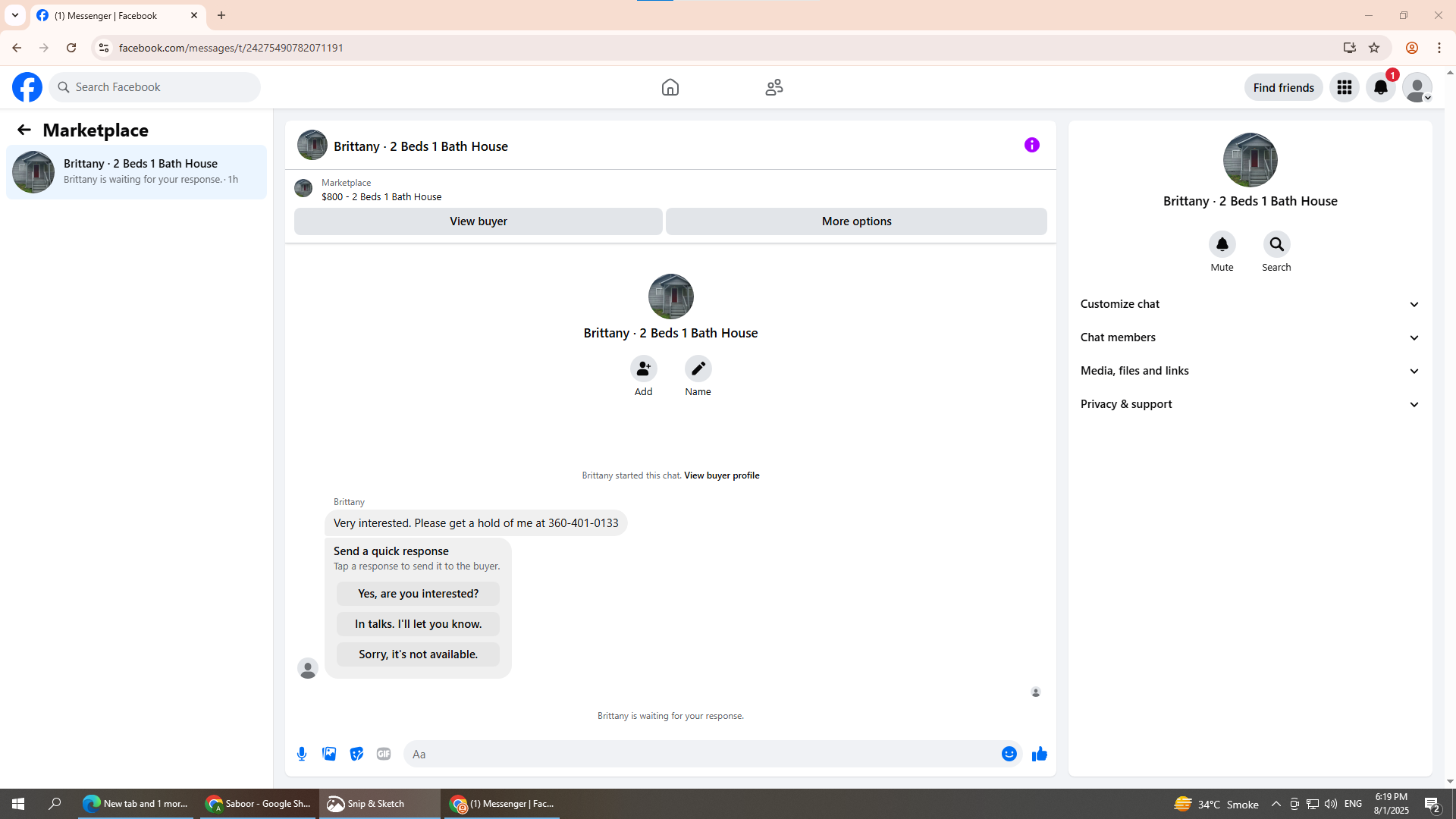Viewport: 1456px width, 819px height.
Task: Attach a photo using image icon
Action: pos(329,754)
